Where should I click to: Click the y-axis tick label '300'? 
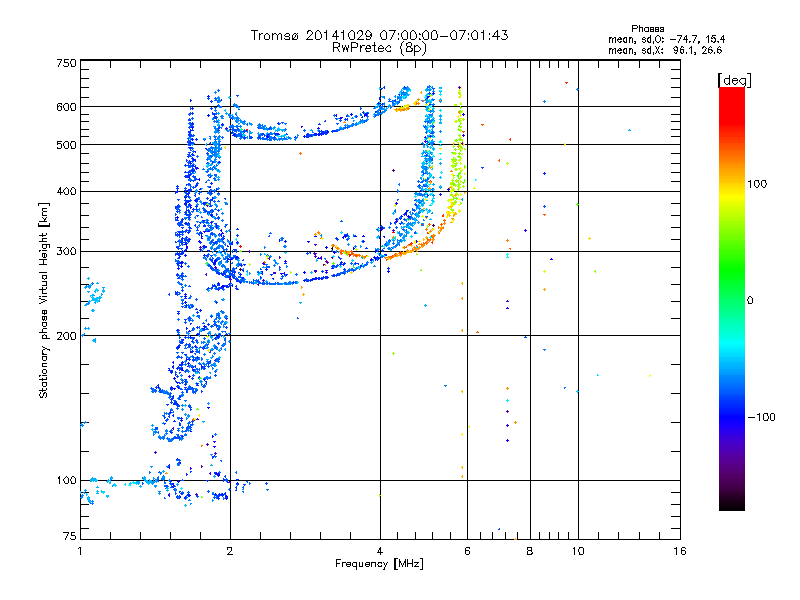pos(66,252)
